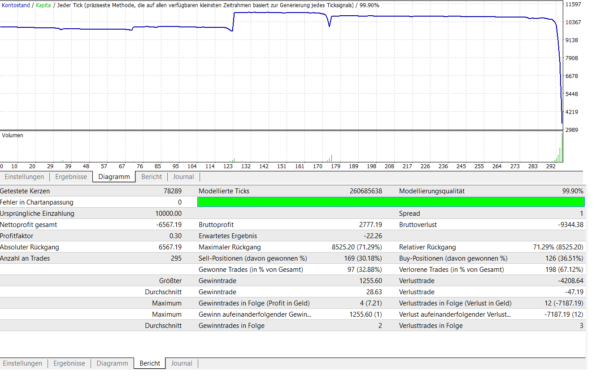The width and height of the screenshot is (600, 384).
Task: Open Einstellungen tab in bottom tab row
Action: pos(22,363)
